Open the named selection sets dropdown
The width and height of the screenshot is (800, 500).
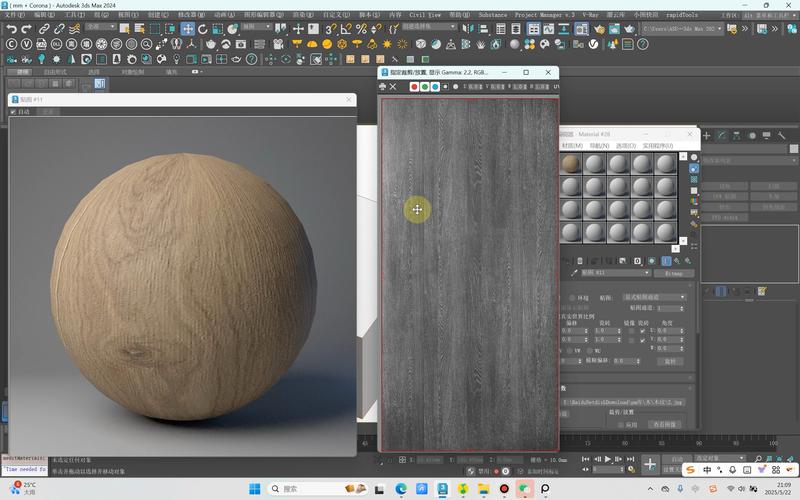(429, 27)
